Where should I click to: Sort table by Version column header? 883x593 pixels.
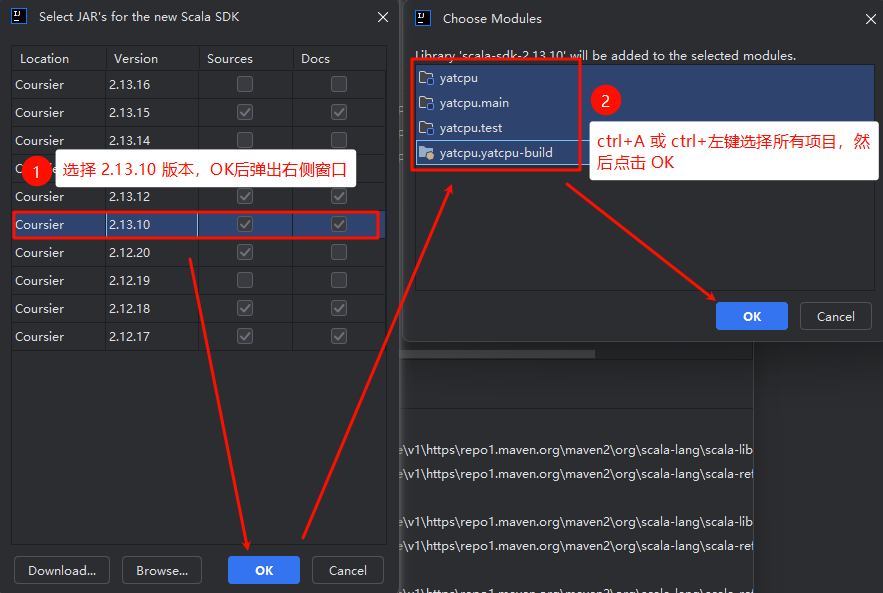coord(136,59)
